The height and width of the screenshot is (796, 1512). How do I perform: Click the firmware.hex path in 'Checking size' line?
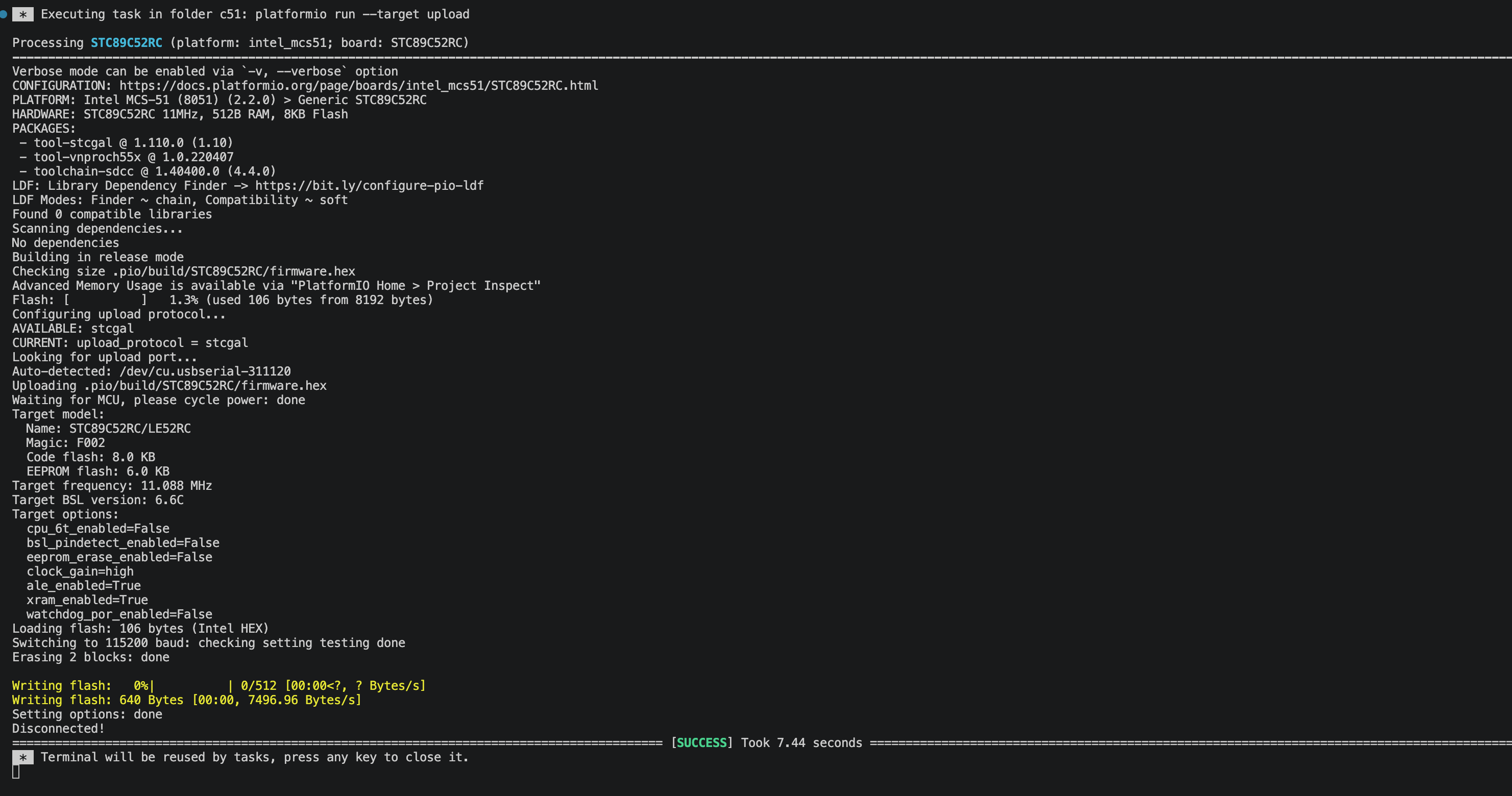[234, 271]
